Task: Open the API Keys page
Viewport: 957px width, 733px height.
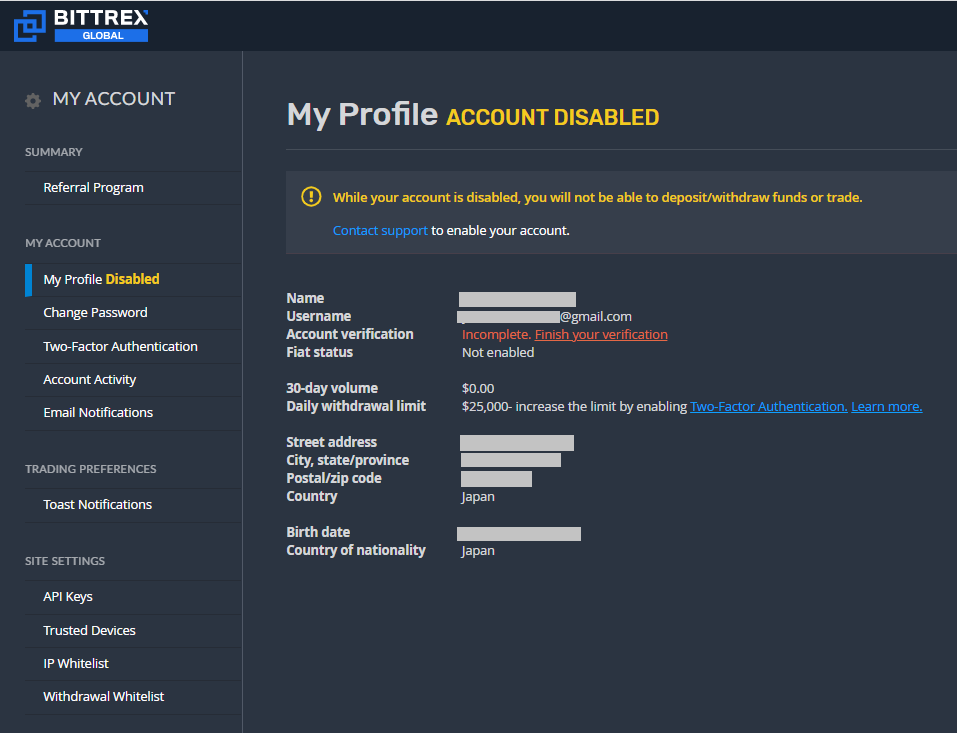Action: 68,597
